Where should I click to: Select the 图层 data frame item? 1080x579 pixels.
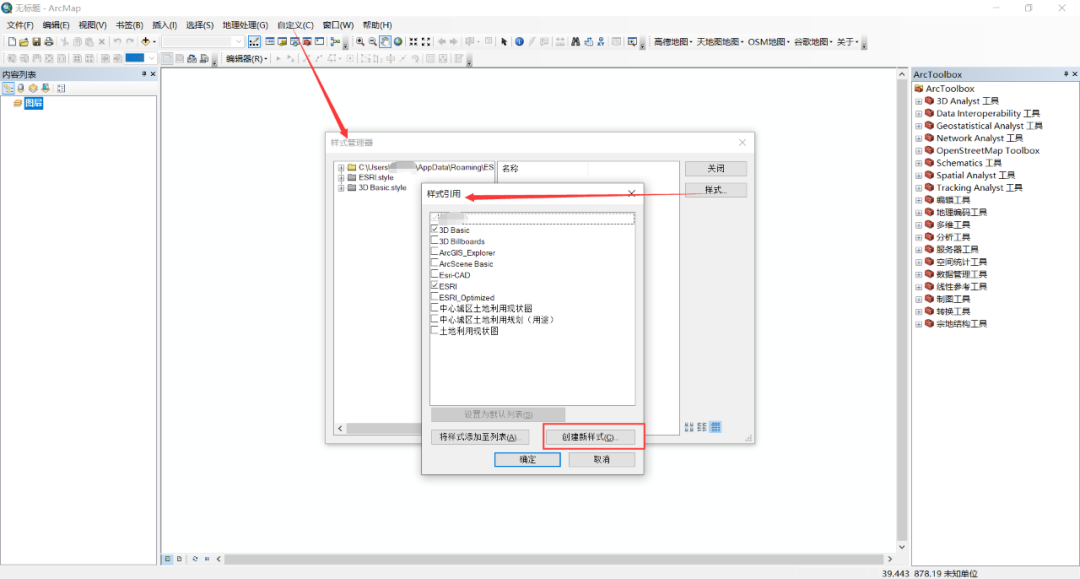pyautogui.click(x=34, y=103)
